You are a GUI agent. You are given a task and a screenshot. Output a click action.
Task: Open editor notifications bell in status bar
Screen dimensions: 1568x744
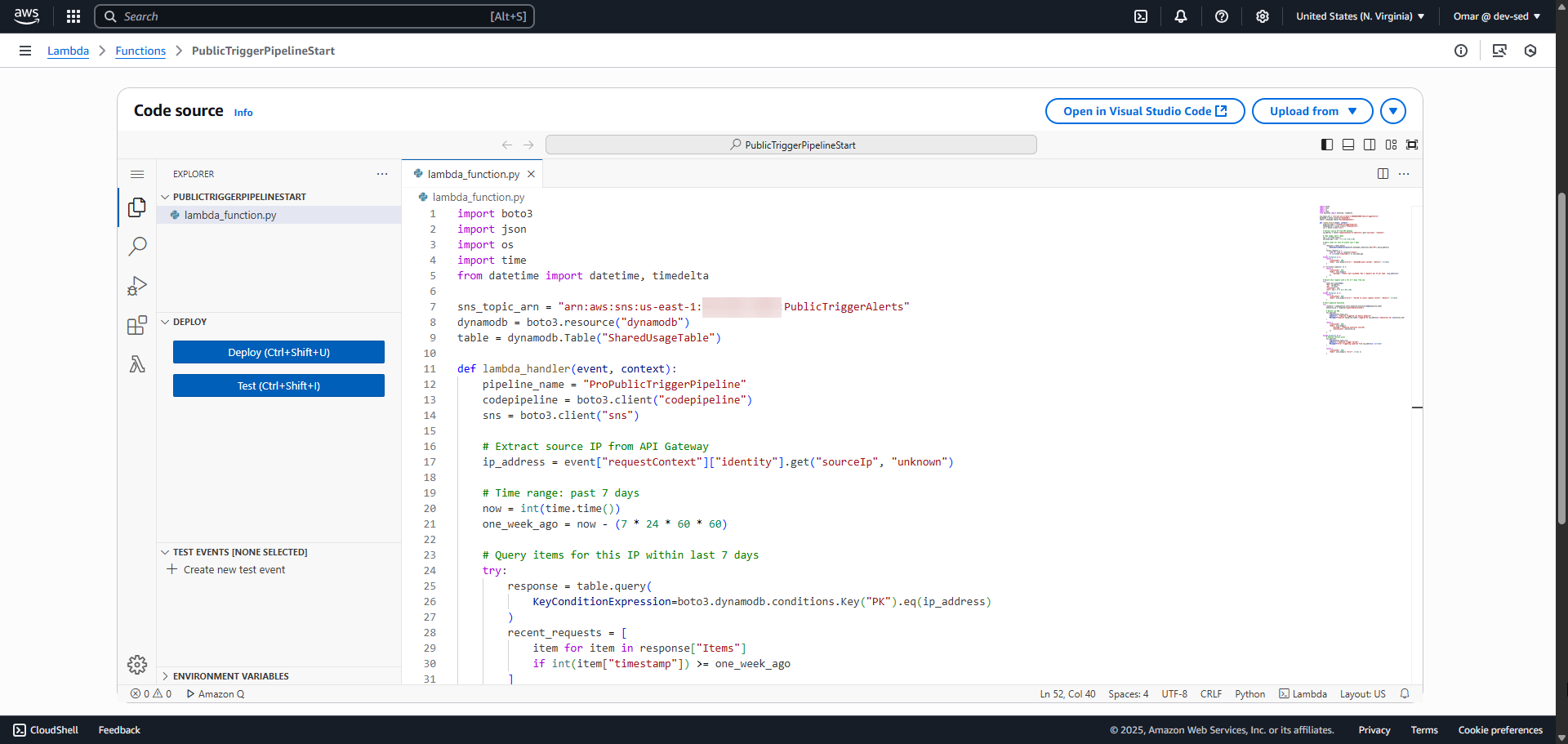pos(1405,694)
